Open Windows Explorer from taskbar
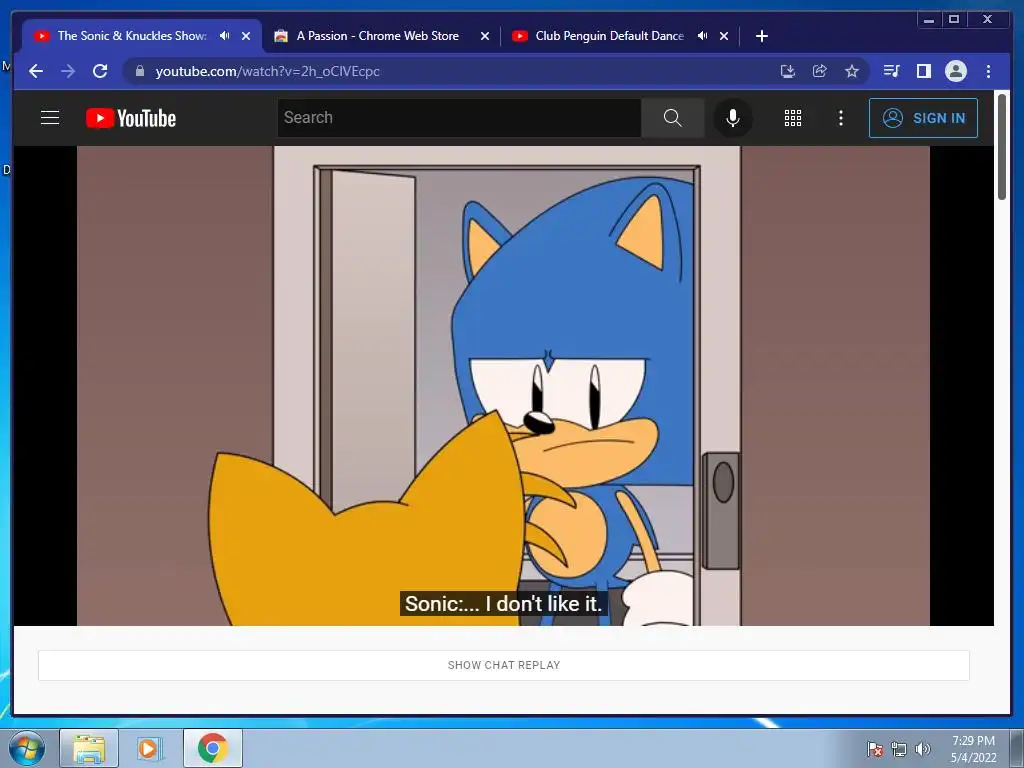 [89, 748]
